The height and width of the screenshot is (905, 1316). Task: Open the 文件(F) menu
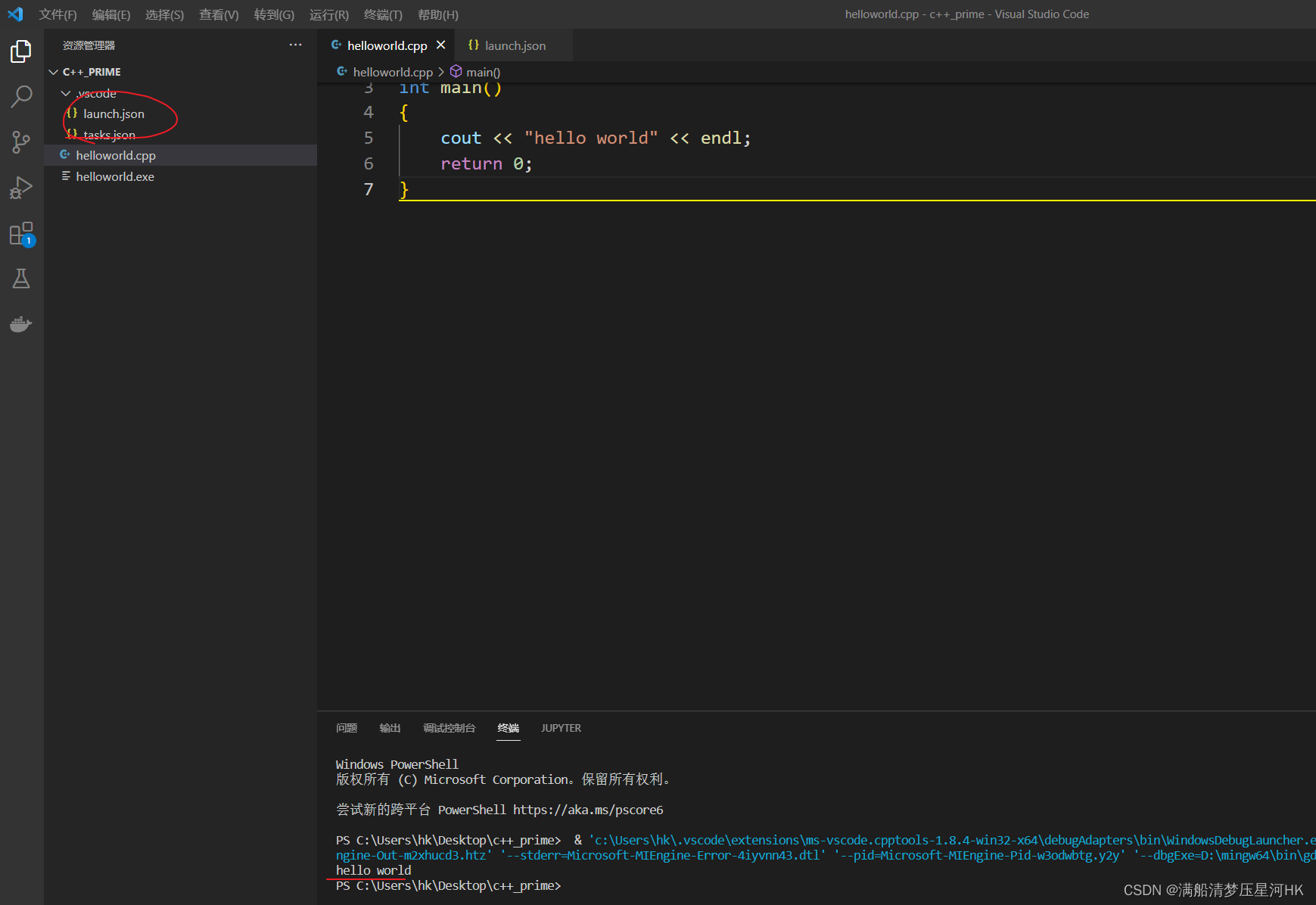pos(58,14)
